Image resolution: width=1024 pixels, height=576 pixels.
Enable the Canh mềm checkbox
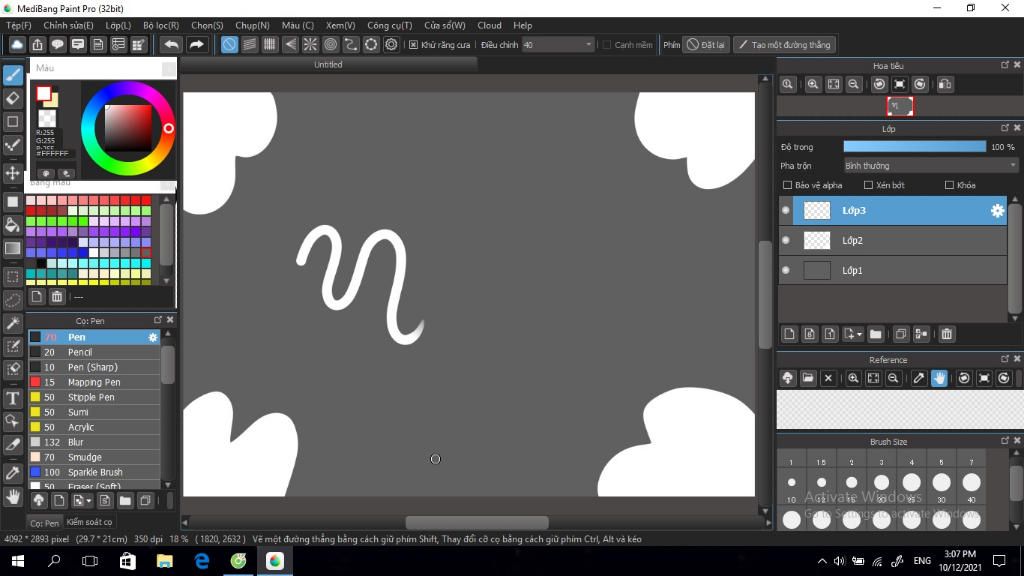tap(607, 45)
